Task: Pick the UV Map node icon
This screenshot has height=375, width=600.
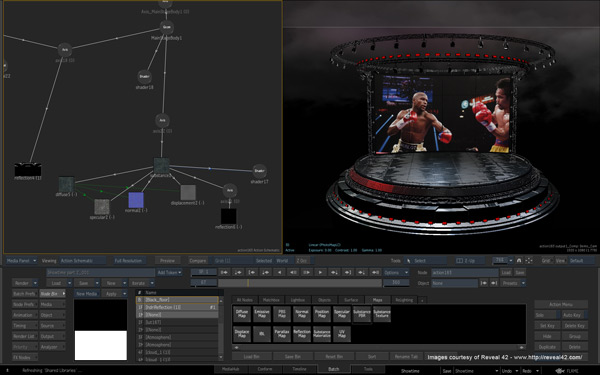Action: [342, 334]
